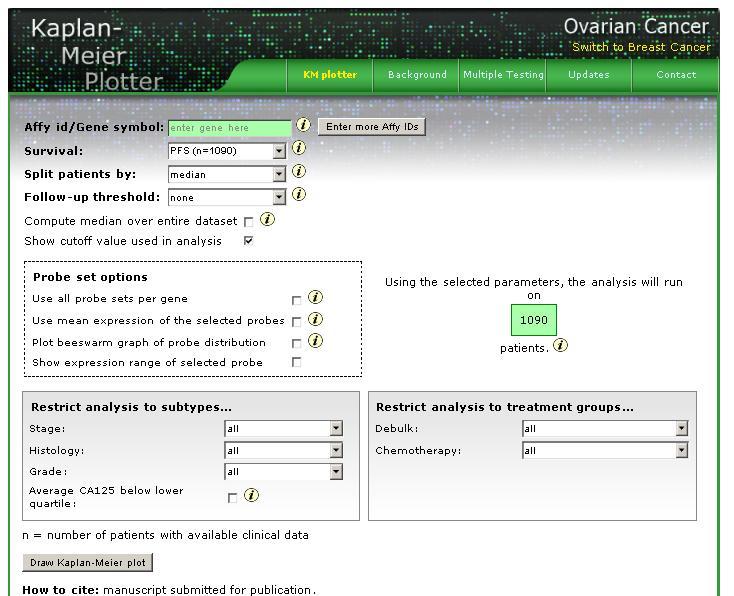The width and height of the screenshot is (734, 596).
Task: Open info icon next to Survival dropdown
Action: point(299,148)
